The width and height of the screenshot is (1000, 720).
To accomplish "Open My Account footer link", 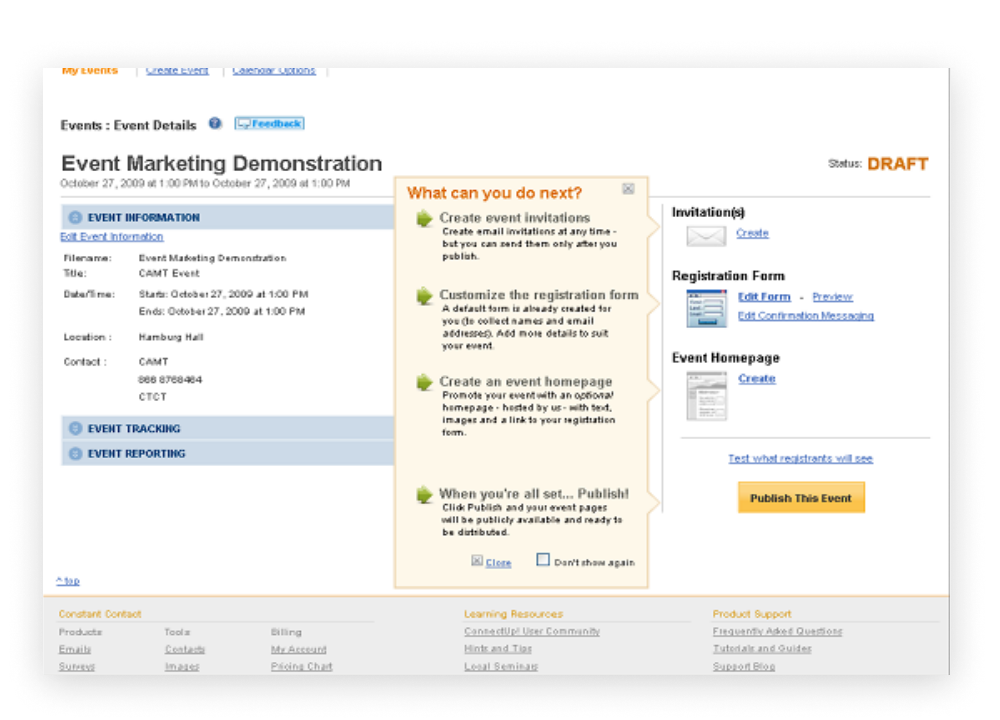I will [298, 649].
